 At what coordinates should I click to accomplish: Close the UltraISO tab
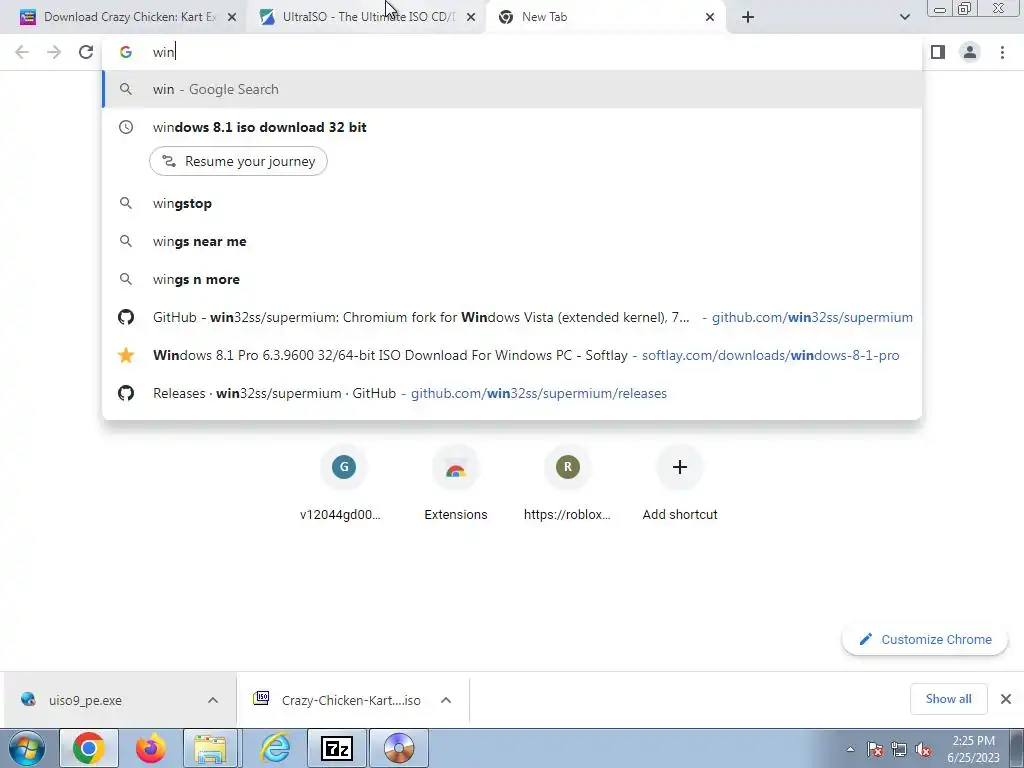click(471, 17)
